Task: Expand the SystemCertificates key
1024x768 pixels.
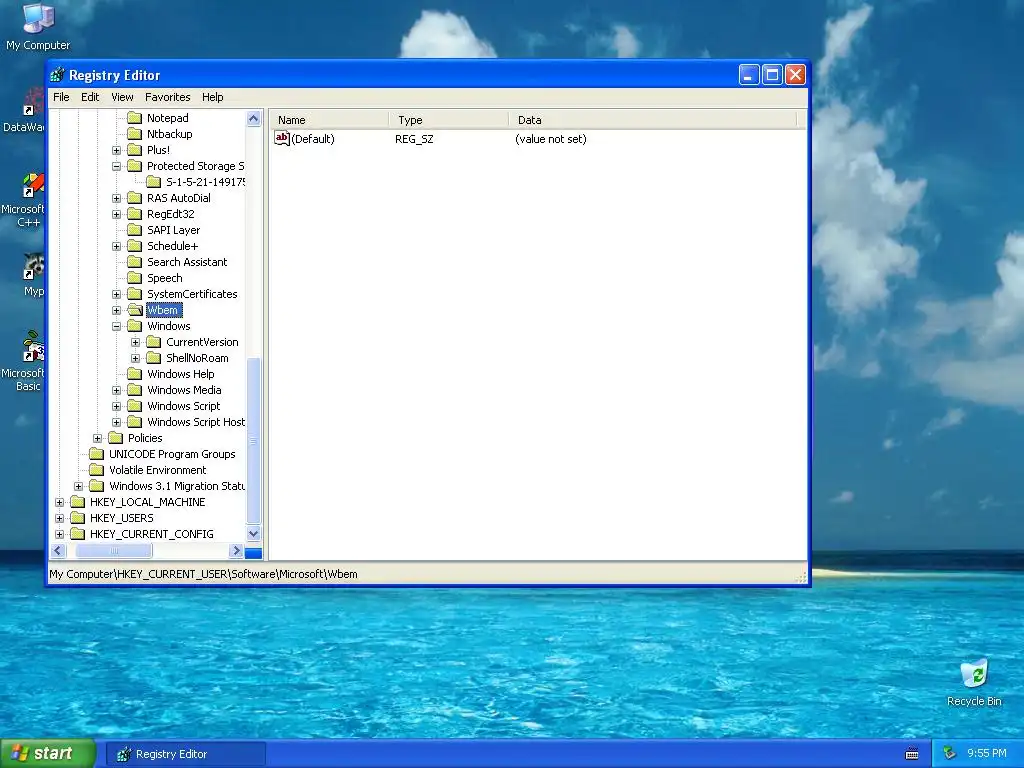Action: tap(116, 295)
